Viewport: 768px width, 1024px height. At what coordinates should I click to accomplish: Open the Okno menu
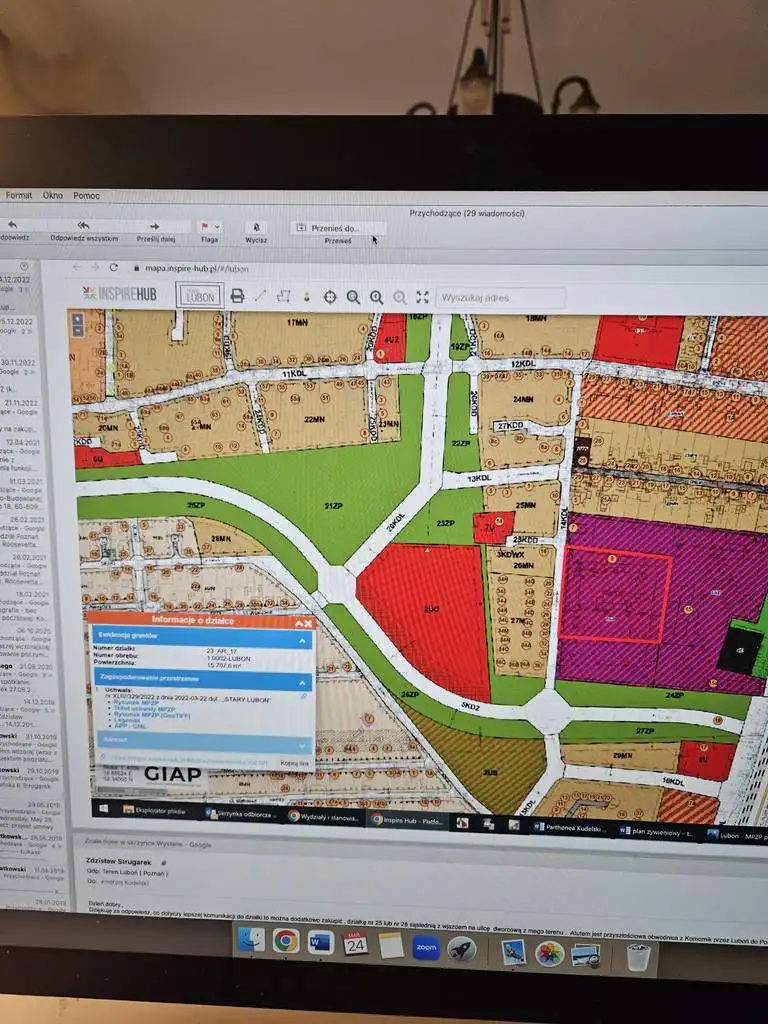click(x=53, y=196)
